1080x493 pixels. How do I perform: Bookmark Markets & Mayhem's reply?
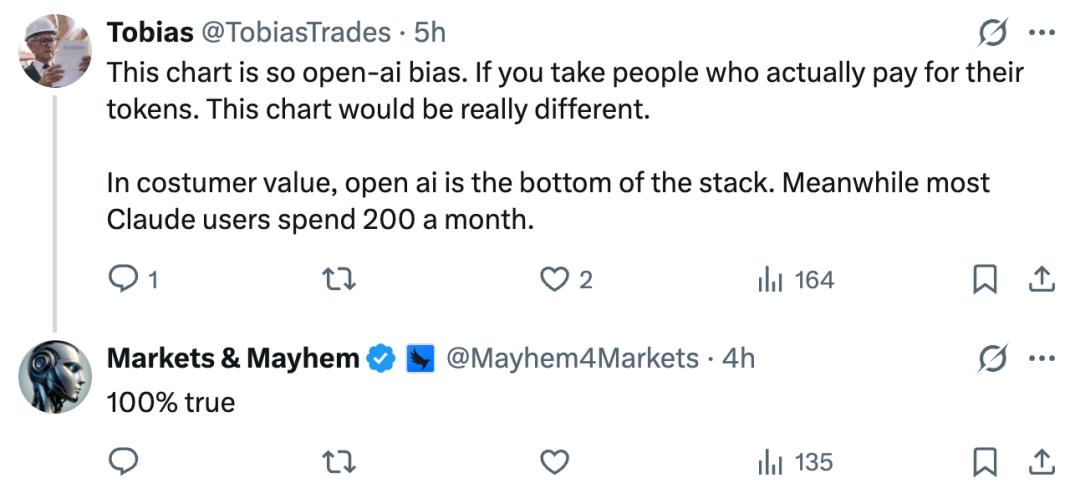pyautogui.click(x=984, y=462)
